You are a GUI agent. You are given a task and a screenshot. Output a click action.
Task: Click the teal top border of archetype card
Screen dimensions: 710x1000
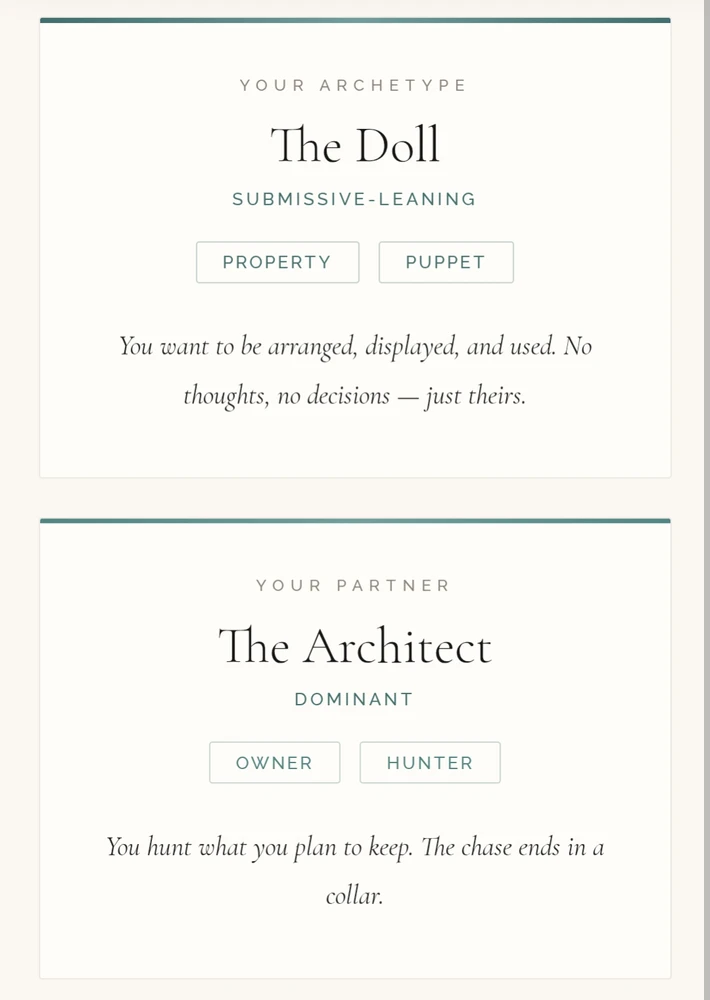355,20
